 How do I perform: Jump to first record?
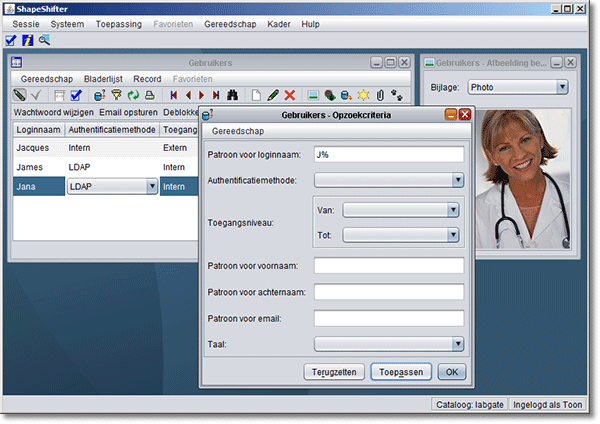pos(174,95)
